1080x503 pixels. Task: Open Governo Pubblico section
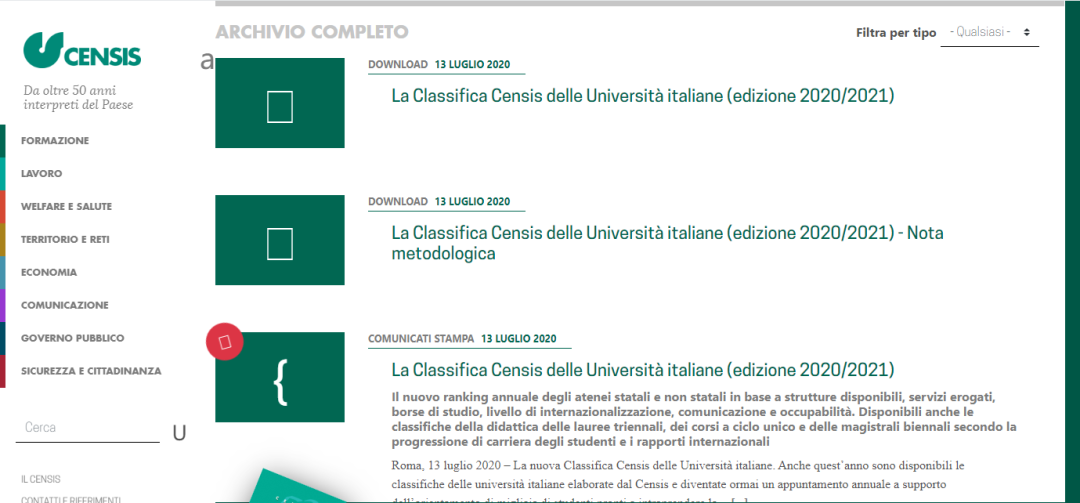[72, 338]
